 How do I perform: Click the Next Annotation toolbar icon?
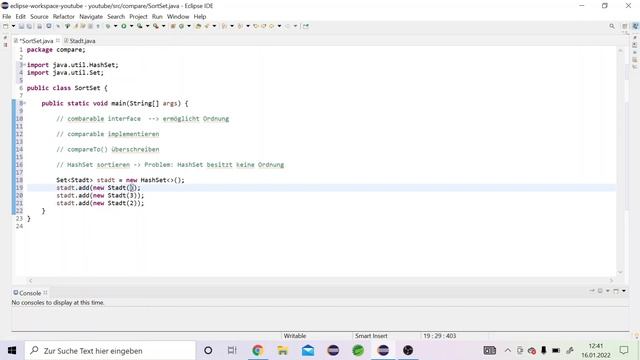(x=224, y=26)
